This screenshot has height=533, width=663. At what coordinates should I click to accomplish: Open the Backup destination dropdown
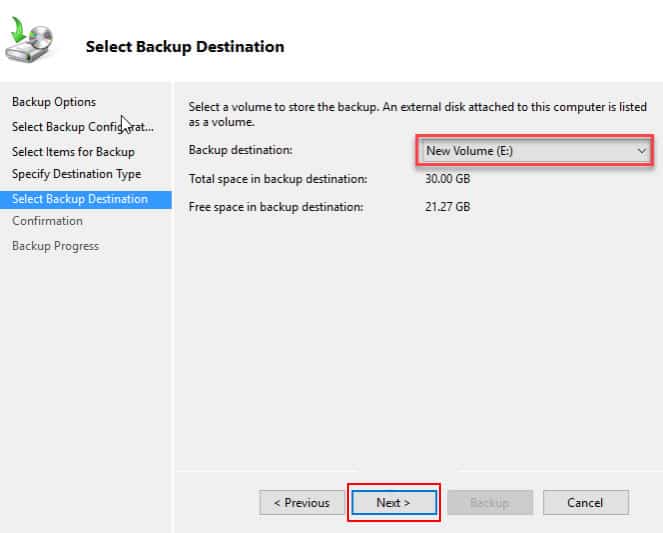535,150
